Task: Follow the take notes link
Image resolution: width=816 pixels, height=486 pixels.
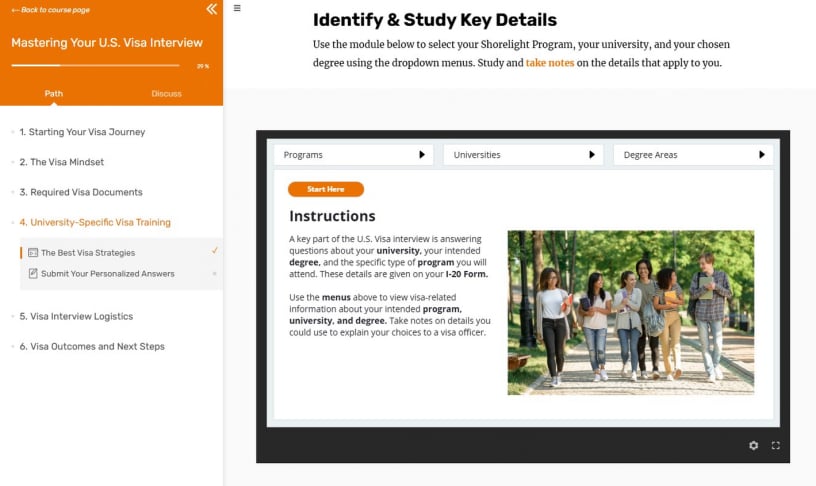Action: [x=550, y=63]
